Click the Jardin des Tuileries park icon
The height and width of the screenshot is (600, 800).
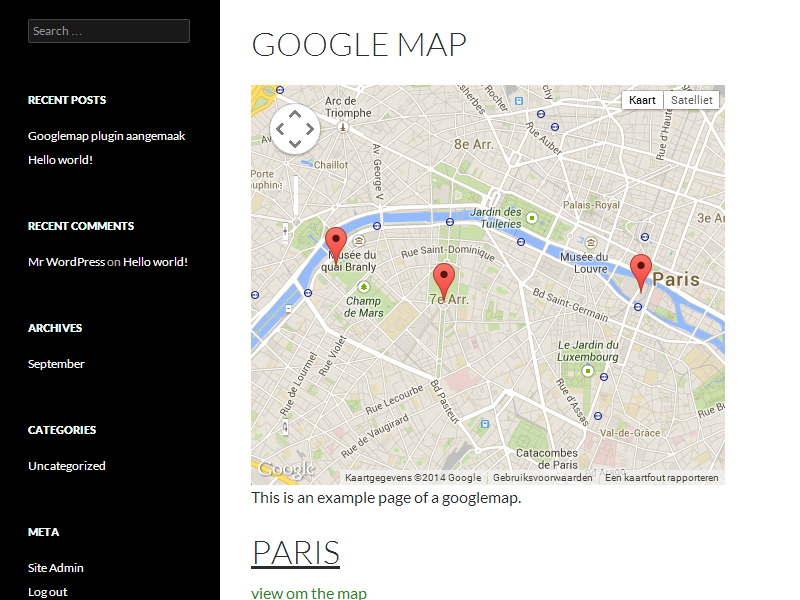pyautogui.click(x=532, y=218)
